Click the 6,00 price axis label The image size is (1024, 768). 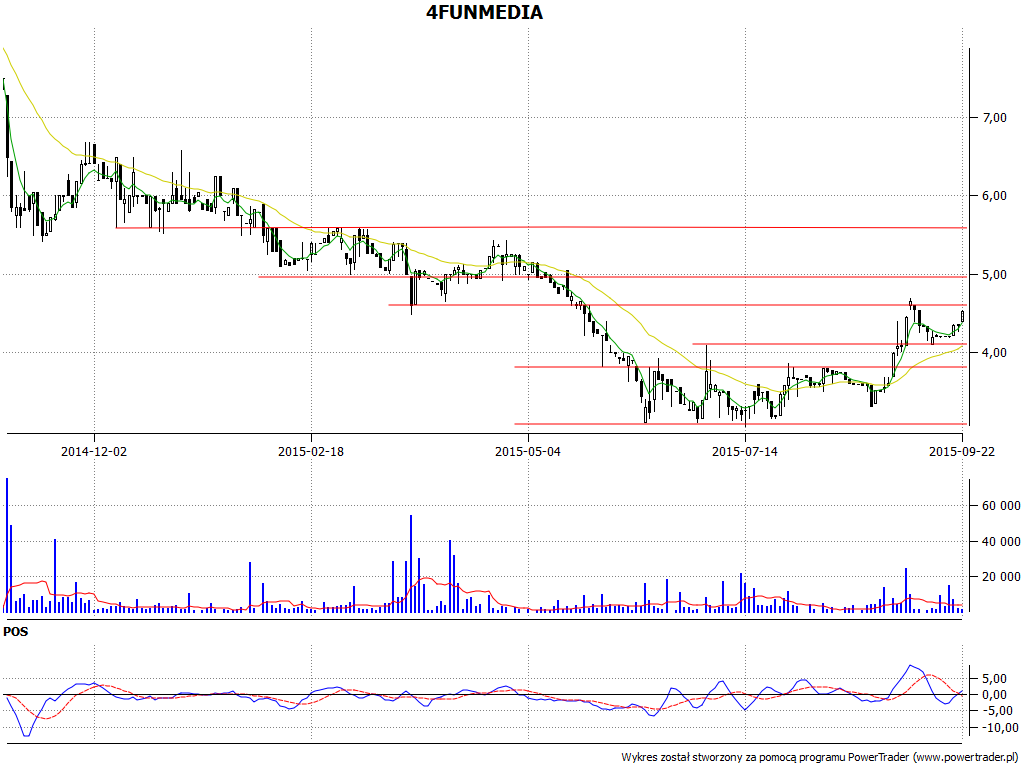pyautogui.click(x=995, y=196)
